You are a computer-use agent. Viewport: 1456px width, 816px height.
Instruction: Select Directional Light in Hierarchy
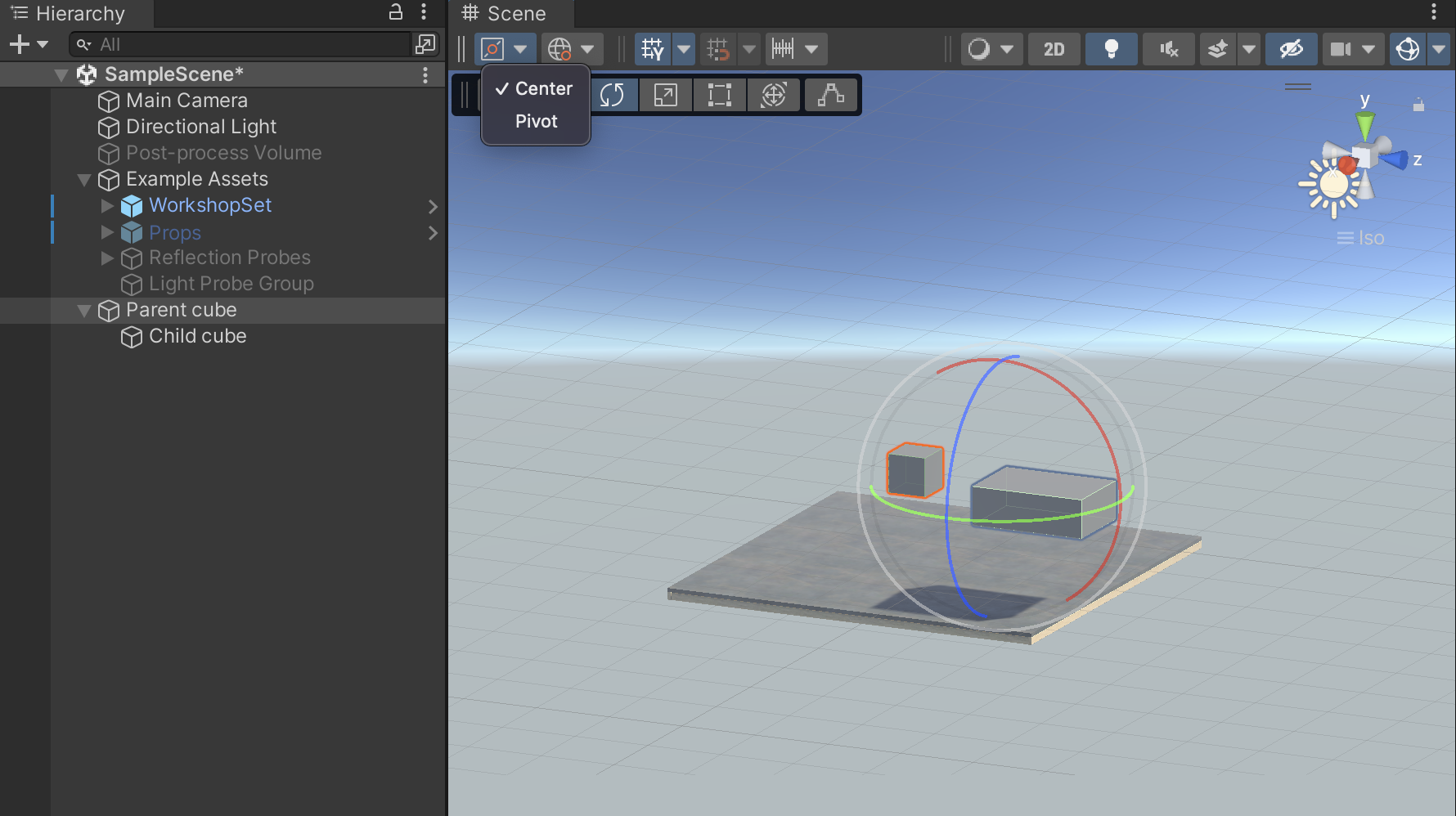(200, 127)
